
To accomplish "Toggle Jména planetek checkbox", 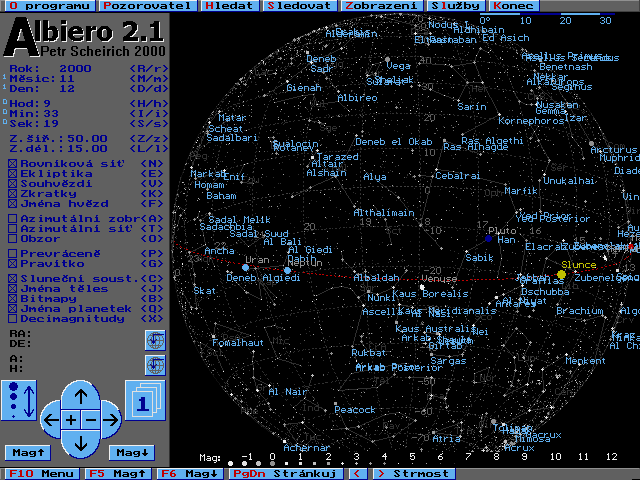I will point(13,309).
